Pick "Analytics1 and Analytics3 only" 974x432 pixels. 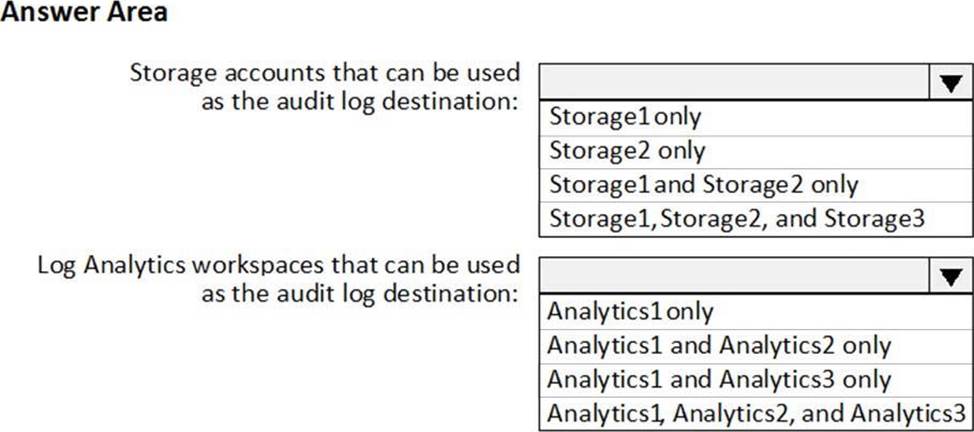pos(718,379)
